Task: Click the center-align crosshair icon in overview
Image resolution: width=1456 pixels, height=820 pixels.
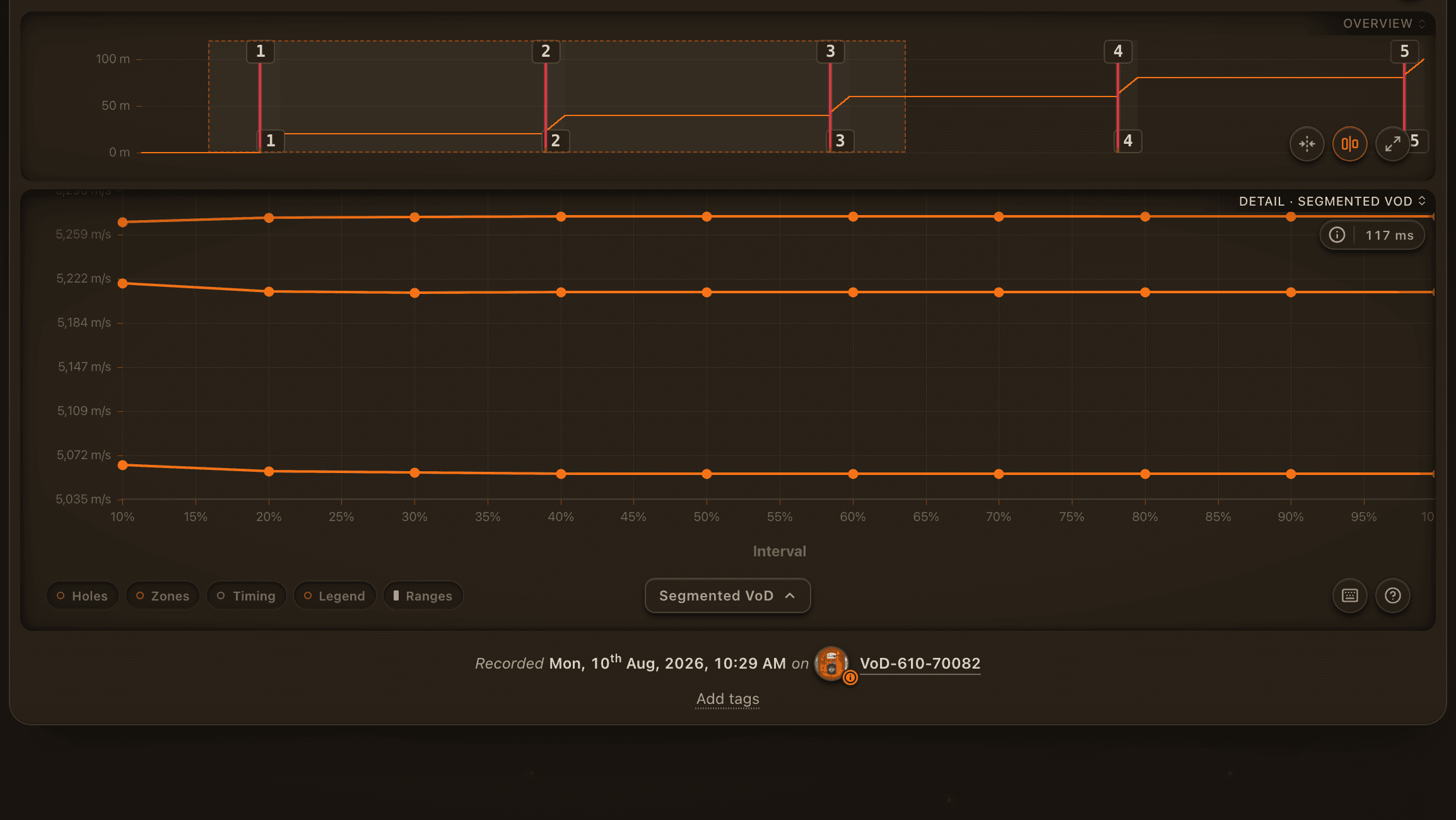Action: (x=1307, y=144)
